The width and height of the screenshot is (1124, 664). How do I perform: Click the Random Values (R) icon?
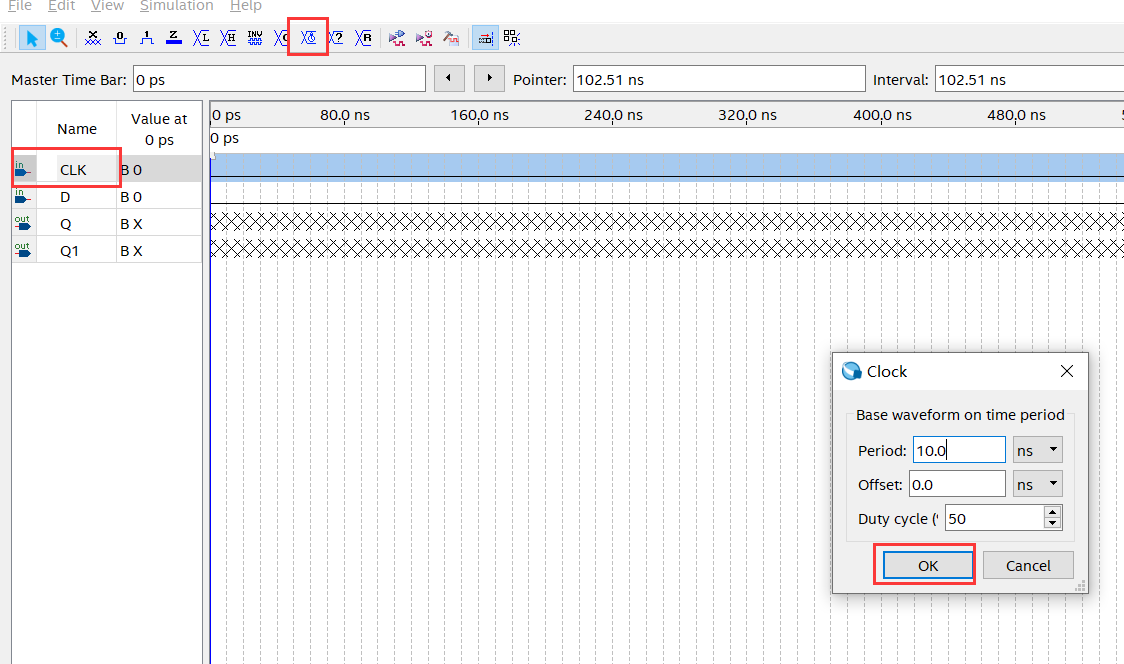(363, 38)
